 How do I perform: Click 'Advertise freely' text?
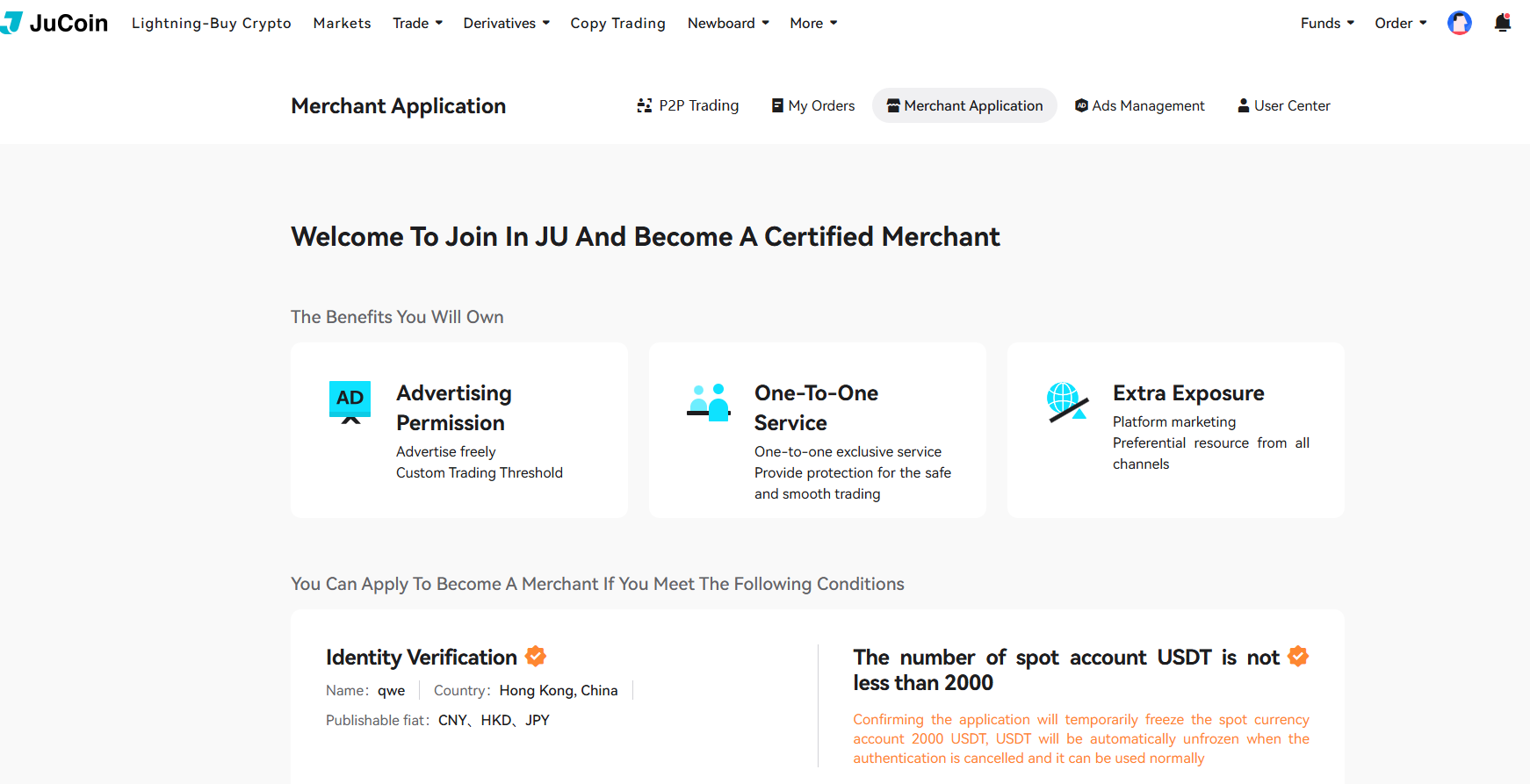(446, 451)
